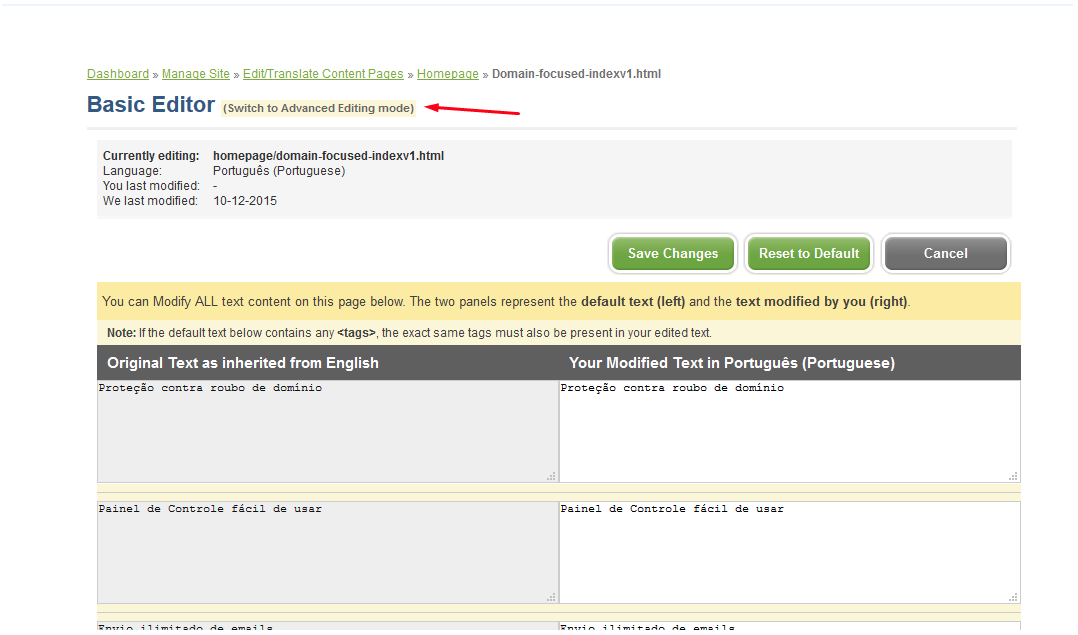Click resize grip of original 'Proteção contra roubo' box

pyautogui.click(x=551, y=476)
